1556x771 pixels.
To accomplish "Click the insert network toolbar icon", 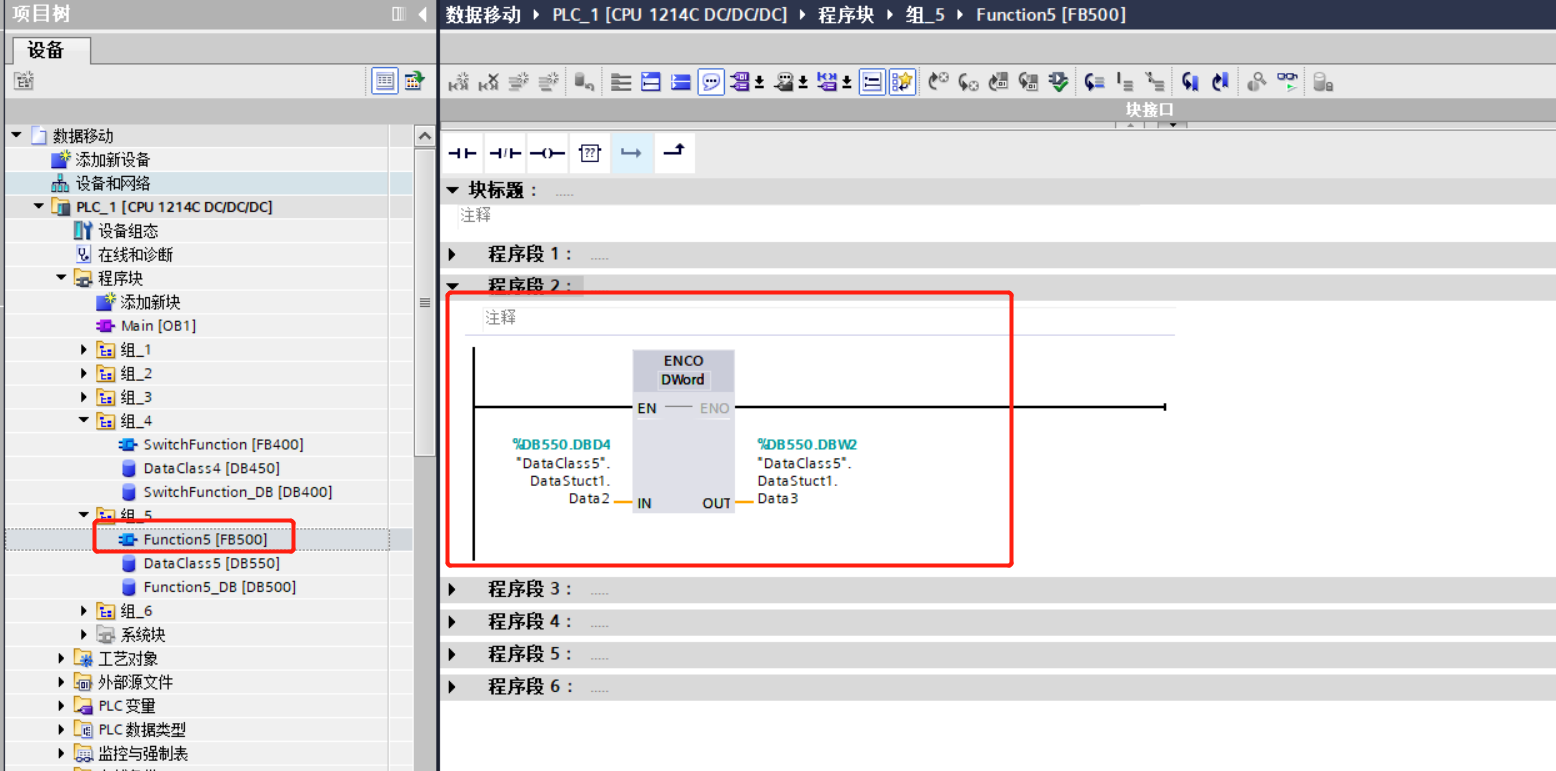I will [x=459, y=82].
